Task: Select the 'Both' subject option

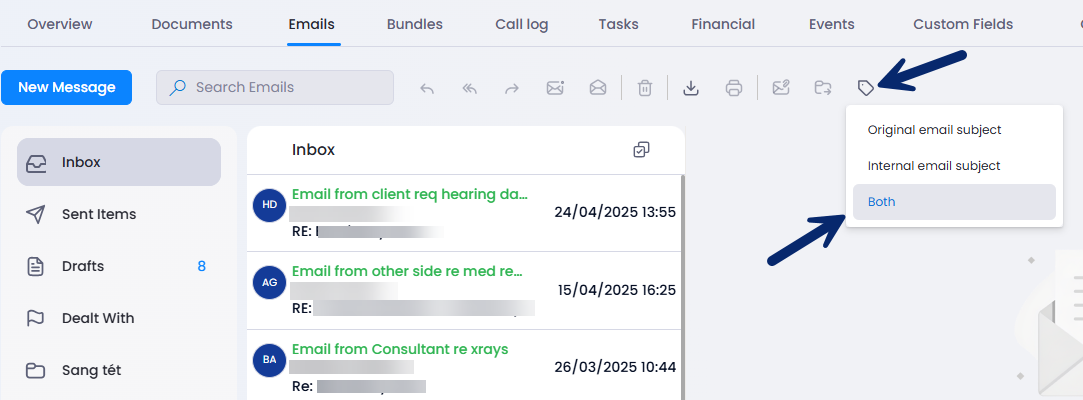Action: 954,202
